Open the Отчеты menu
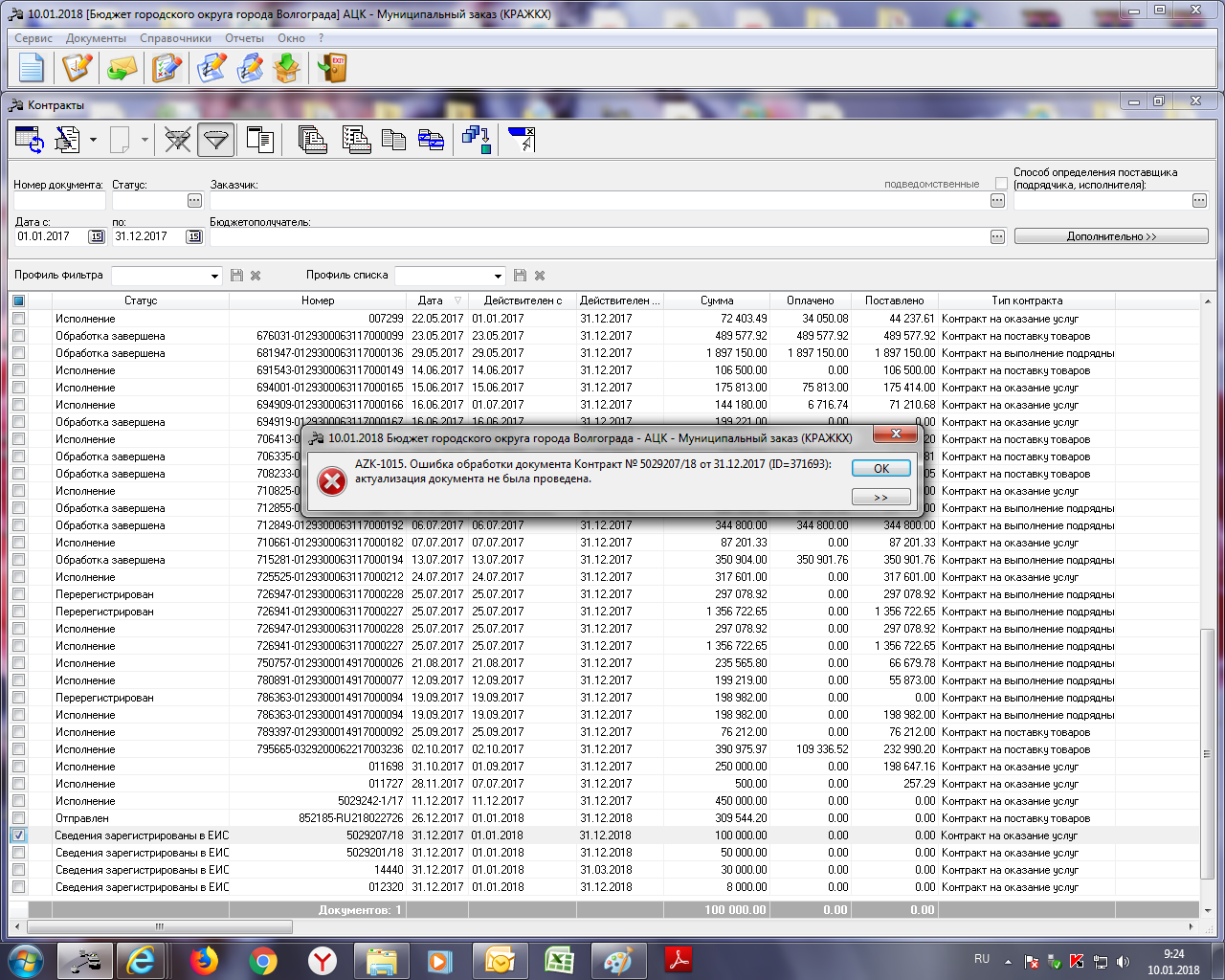The width and height of the screenshot is (1225, 980). pyautogui.click(x=244, y=38)
